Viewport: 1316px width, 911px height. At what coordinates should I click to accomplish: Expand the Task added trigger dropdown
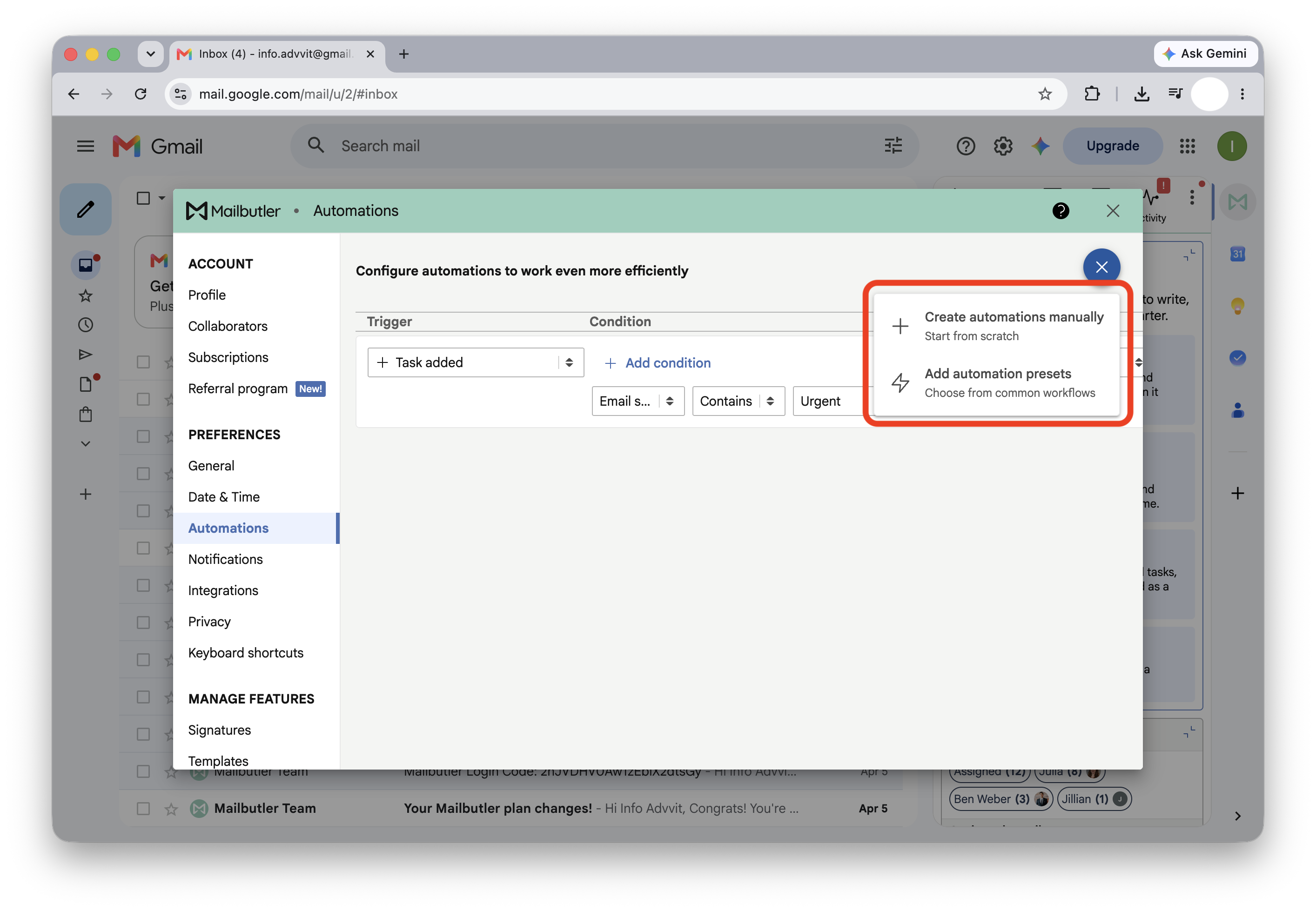[476, 362]
